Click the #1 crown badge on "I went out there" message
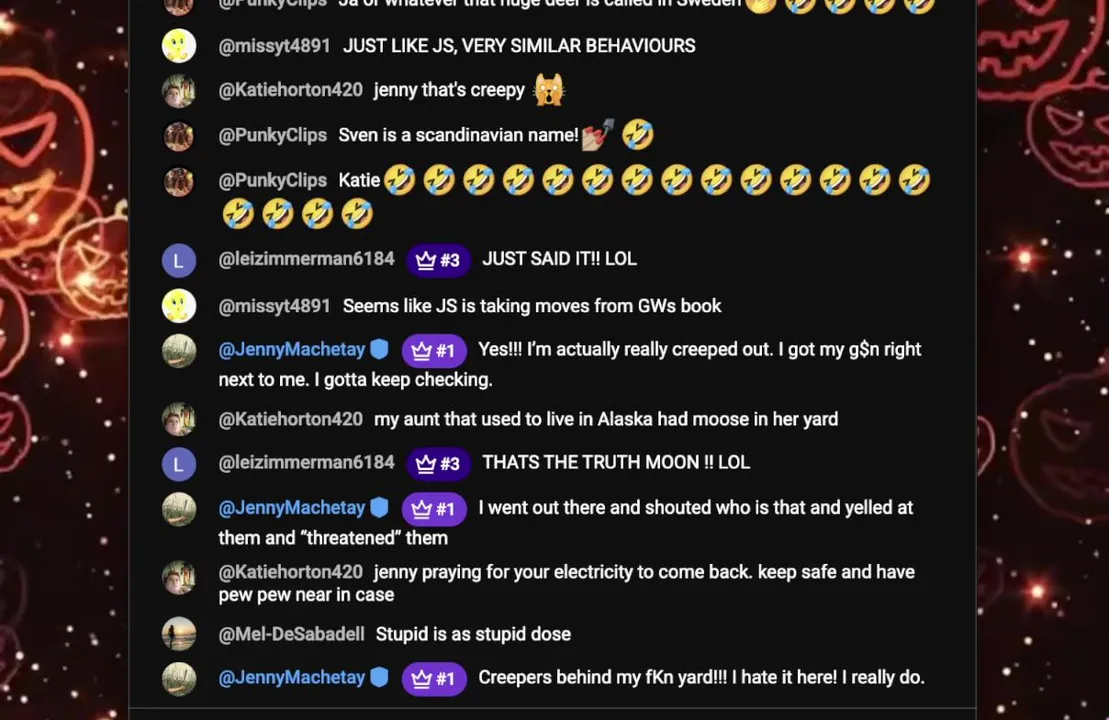Image resolution: width=1109 pixels, height=720 pixels. click(434, 509)
